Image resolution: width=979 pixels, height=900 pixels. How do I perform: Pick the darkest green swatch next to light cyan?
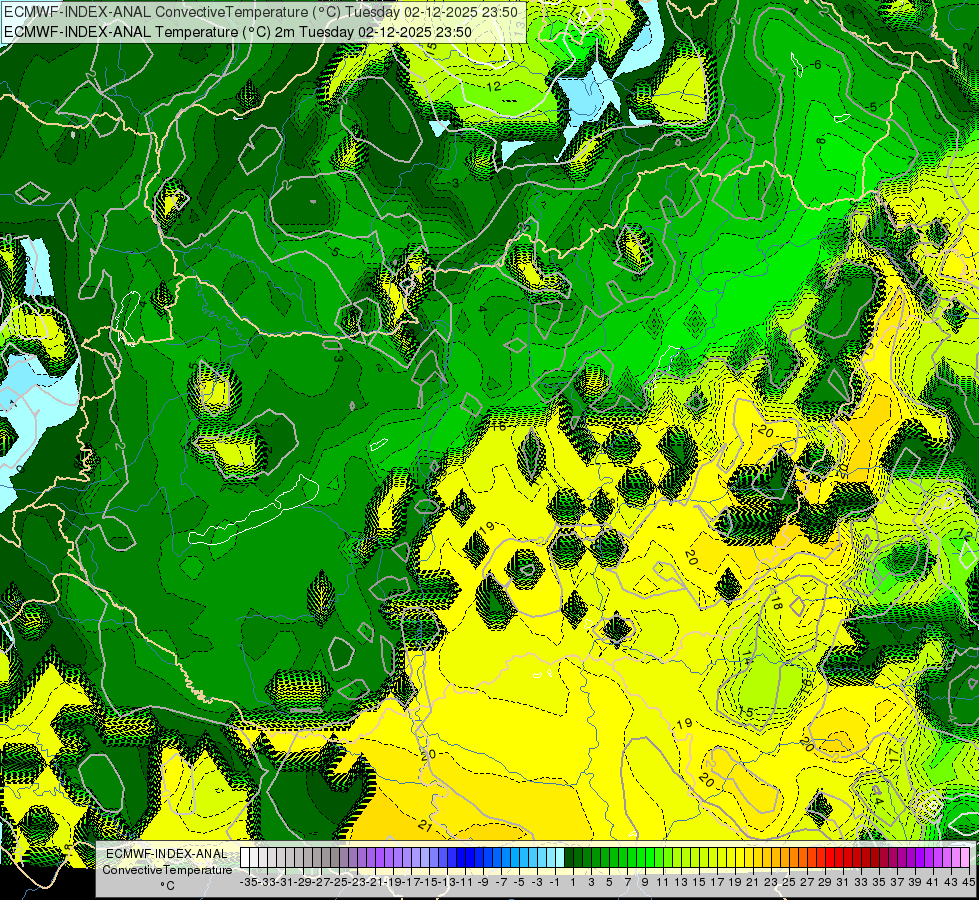[x=569, y=857]
